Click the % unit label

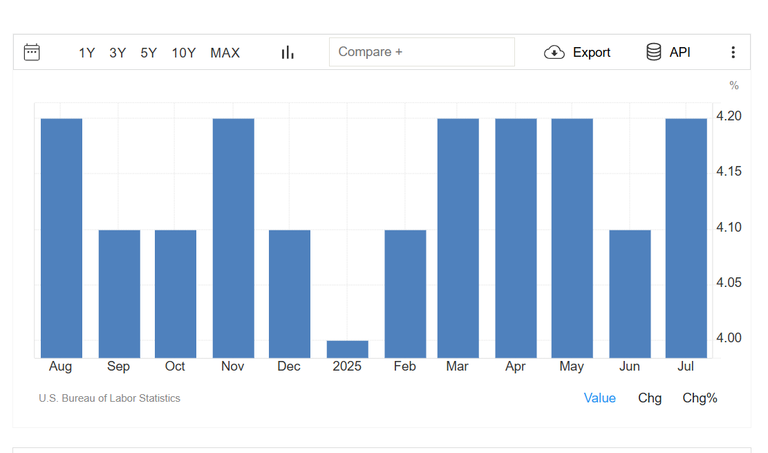[734, 86]
